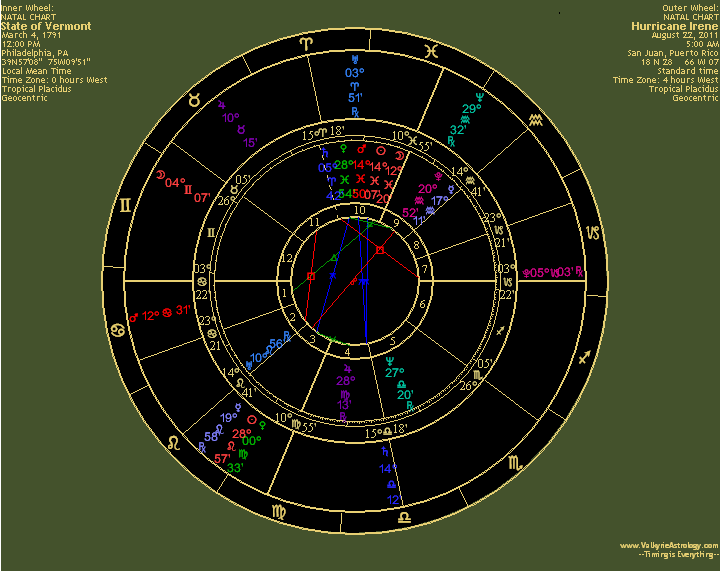Click the purple Jupiter glyph at 10° Taurus

[222, 104]
